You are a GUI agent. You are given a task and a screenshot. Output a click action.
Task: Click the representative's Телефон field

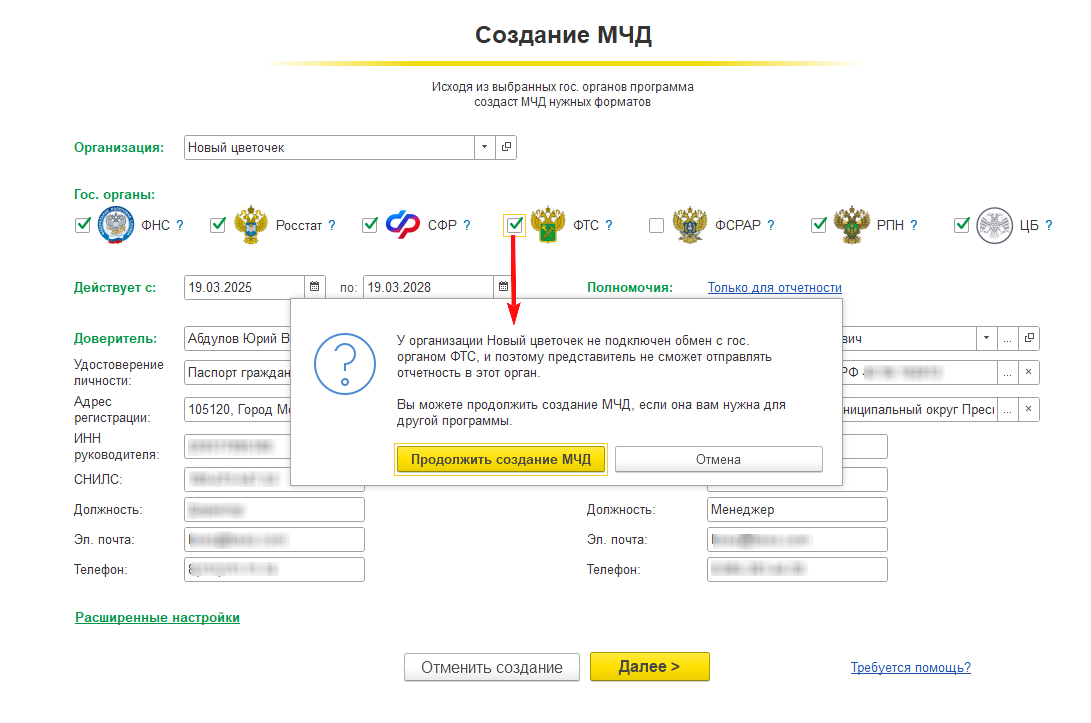(797, 569)
